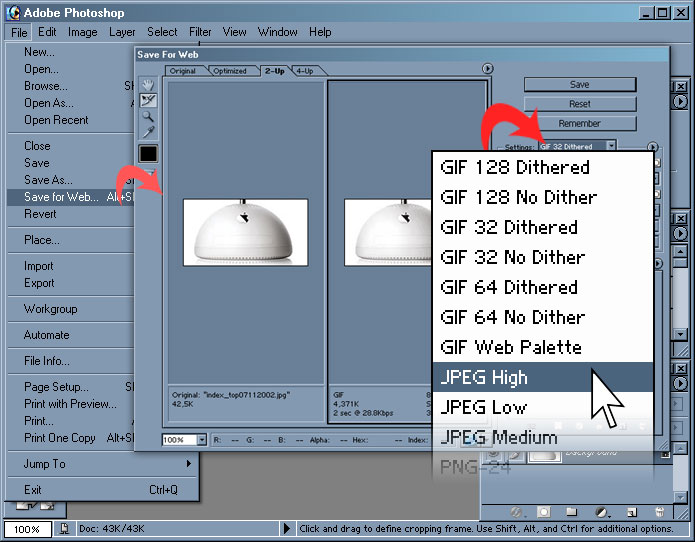Select the Hand tool in Save For Web
Viewport: 695px width, 542px height.
coord(148,84)
